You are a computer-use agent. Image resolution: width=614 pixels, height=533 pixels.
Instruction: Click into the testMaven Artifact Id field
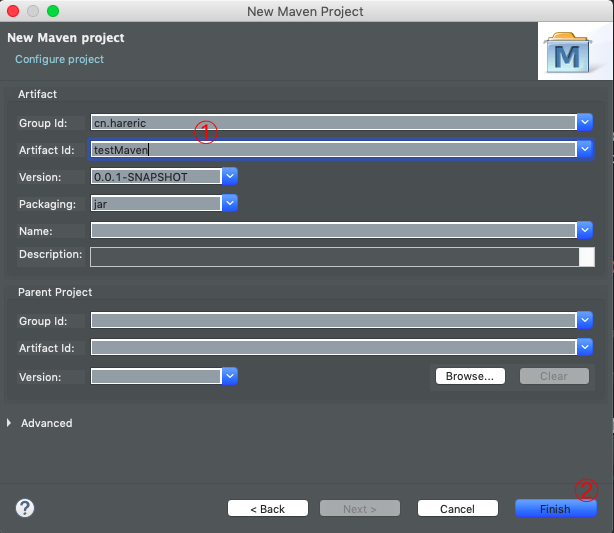[334, 150]
